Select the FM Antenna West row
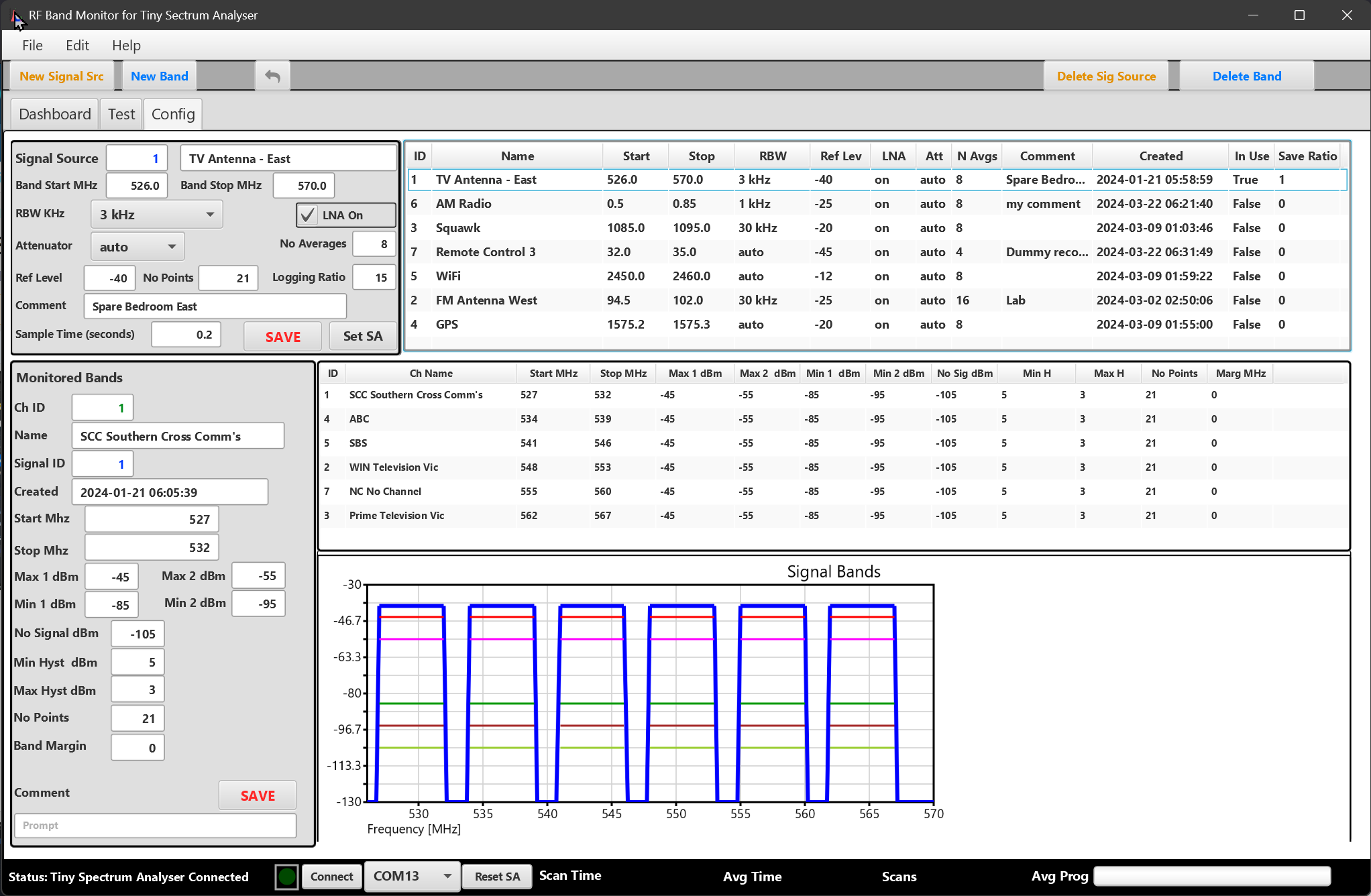 point(486,300)
